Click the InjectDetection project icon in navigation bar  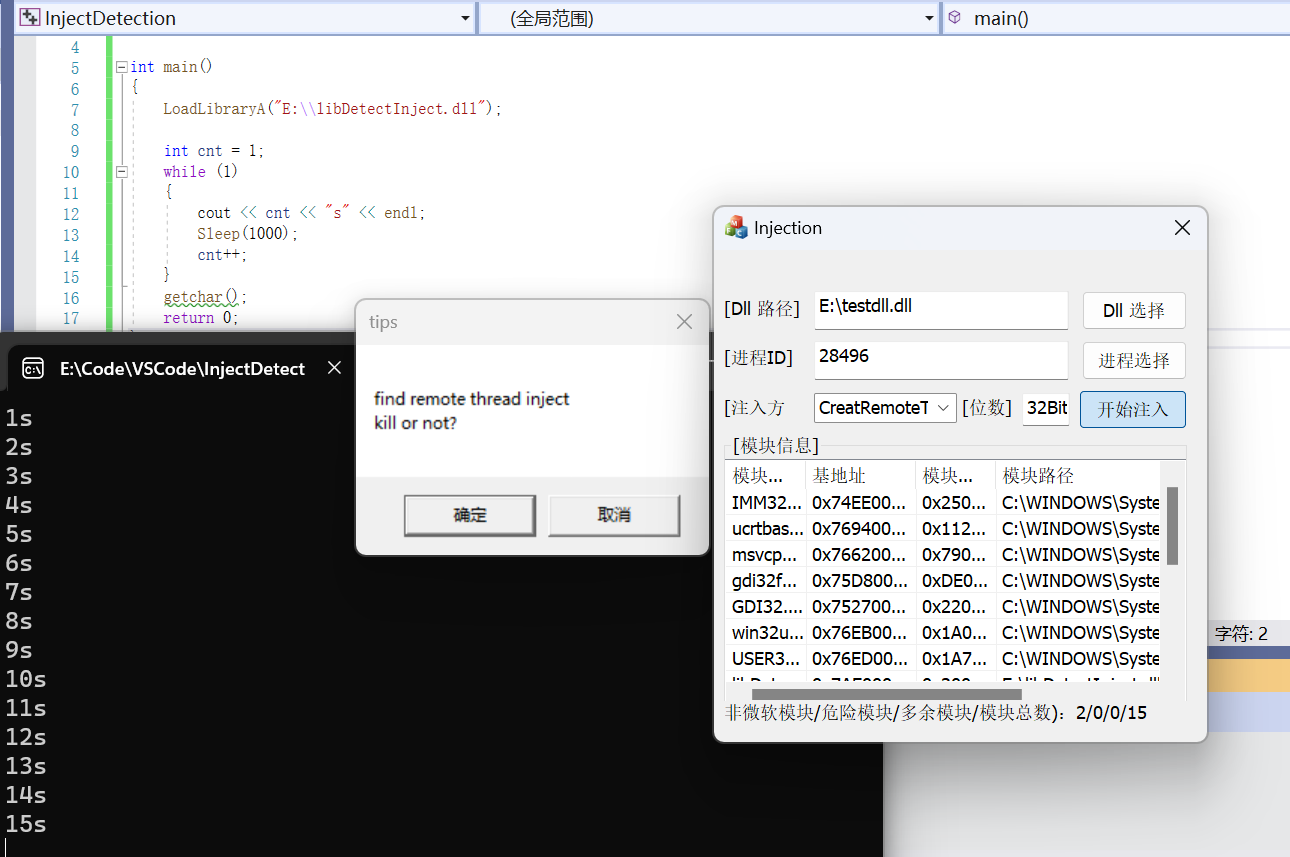[29, 18]
